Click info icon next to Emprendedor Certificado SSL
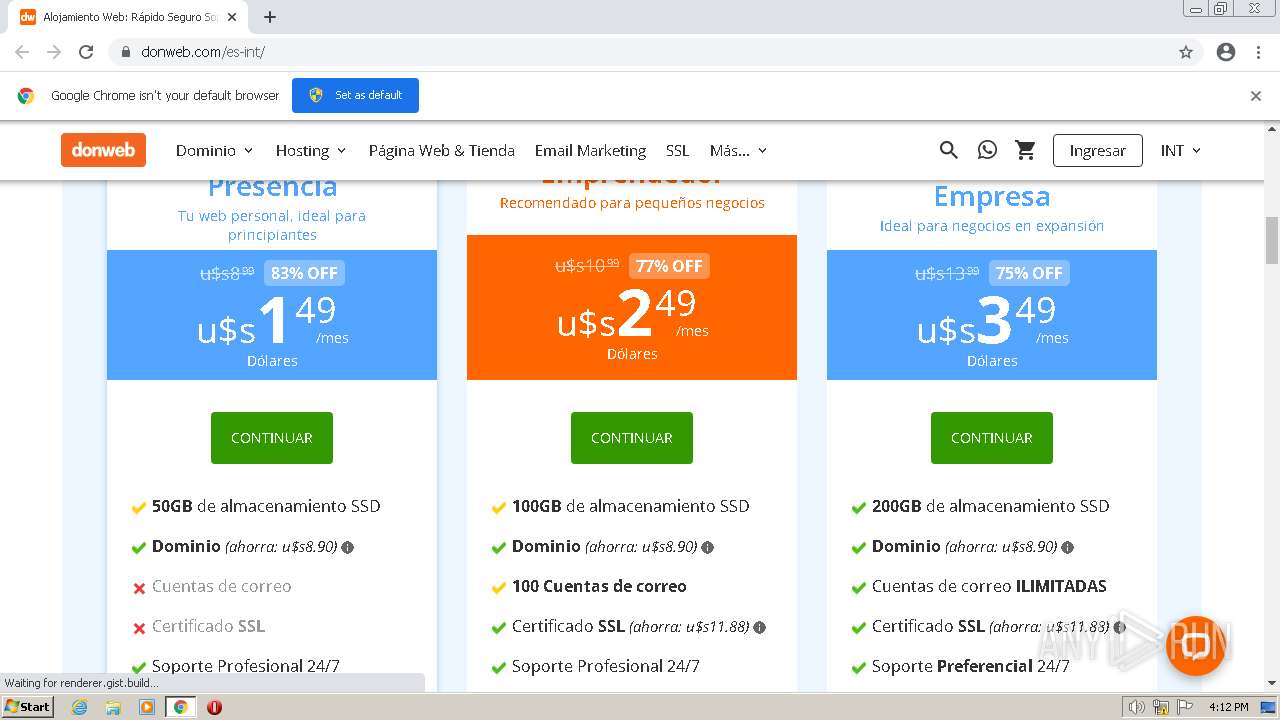1280x720 pixels. 759,627
